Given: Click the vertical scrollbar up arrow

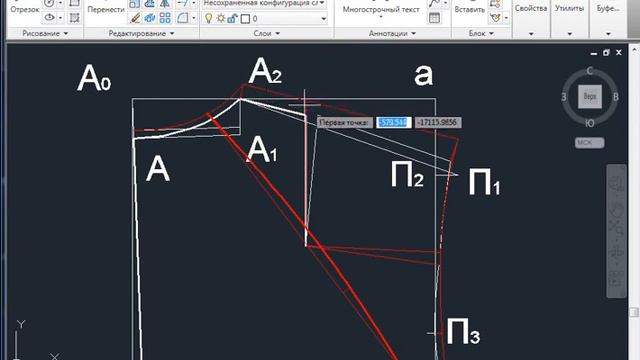Looking at the screenshot, I should (635, 49).
